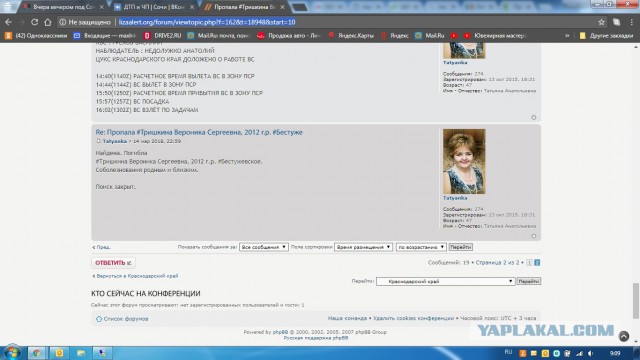Close the 'Вчера вечером под Со' tab
Screen dimensions: 640x360
pos(101,7)
